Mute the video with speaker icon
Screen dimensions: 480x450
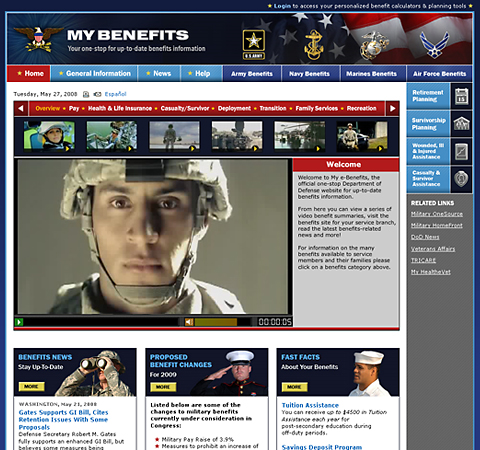tap(189, 322)
